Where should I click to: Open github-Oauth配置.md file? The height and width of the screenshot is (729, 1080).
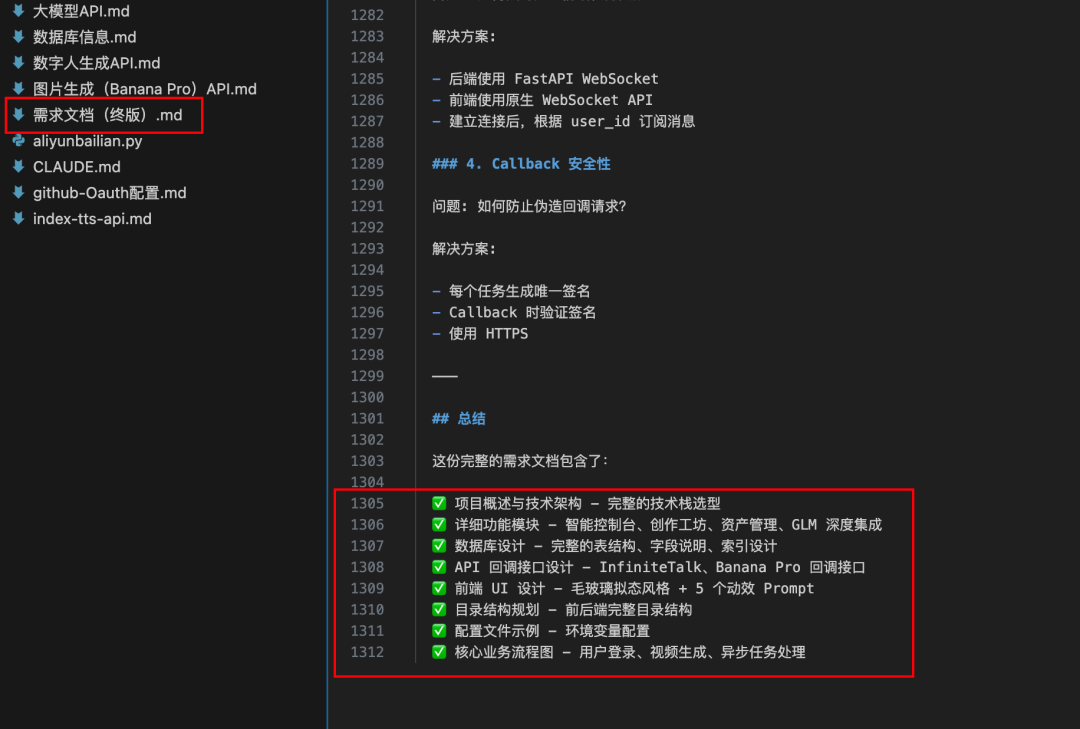click(x=110, y=192)
